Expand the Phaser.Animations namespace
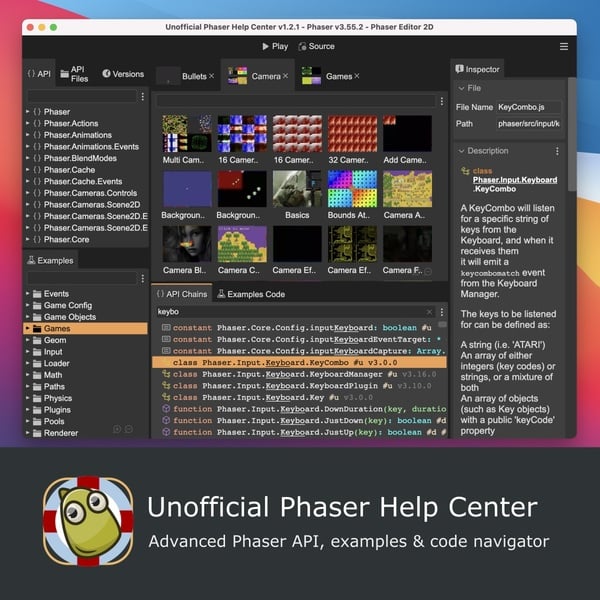The image size is (600, 600). click(x=28, y=135)
